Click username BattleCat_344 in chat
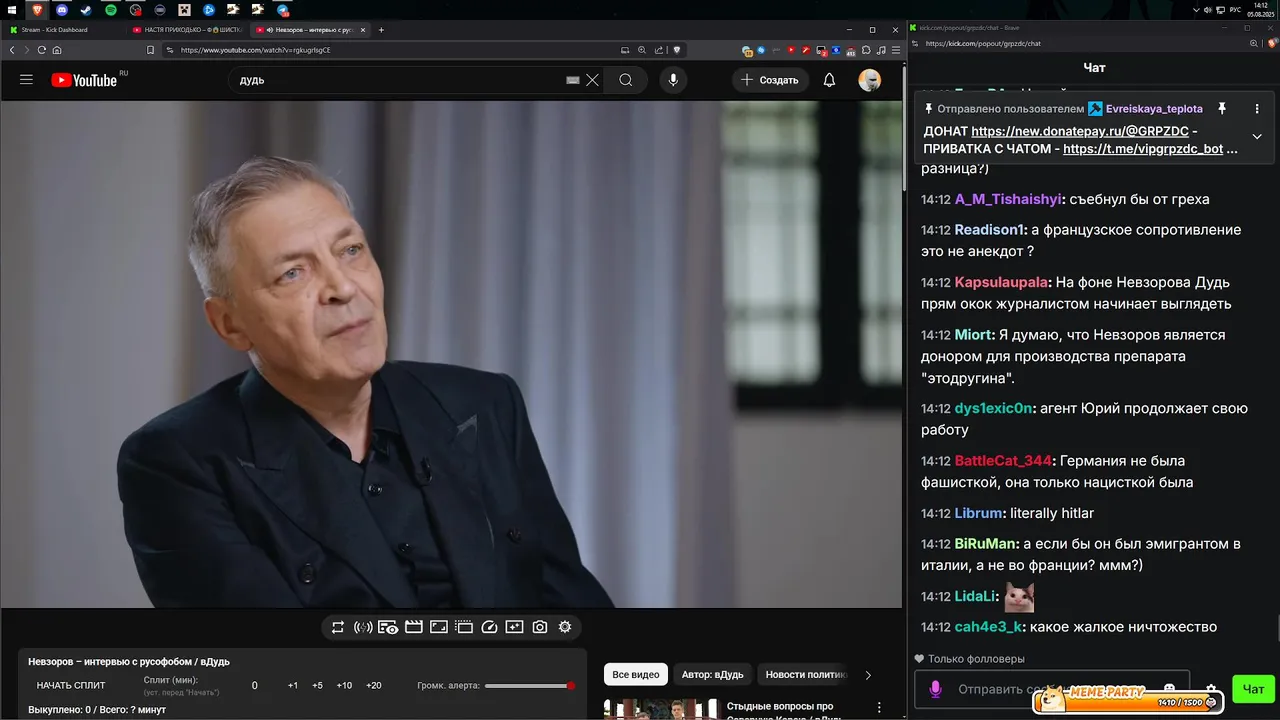 pos(1003,461)
